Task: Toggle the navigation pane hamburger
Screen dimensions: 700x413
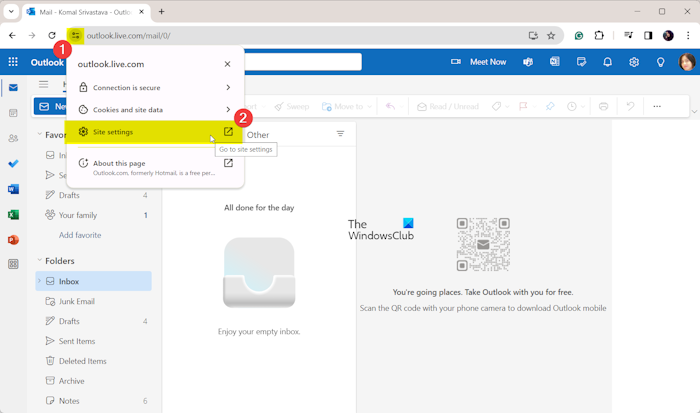Action: coord(43,84)
